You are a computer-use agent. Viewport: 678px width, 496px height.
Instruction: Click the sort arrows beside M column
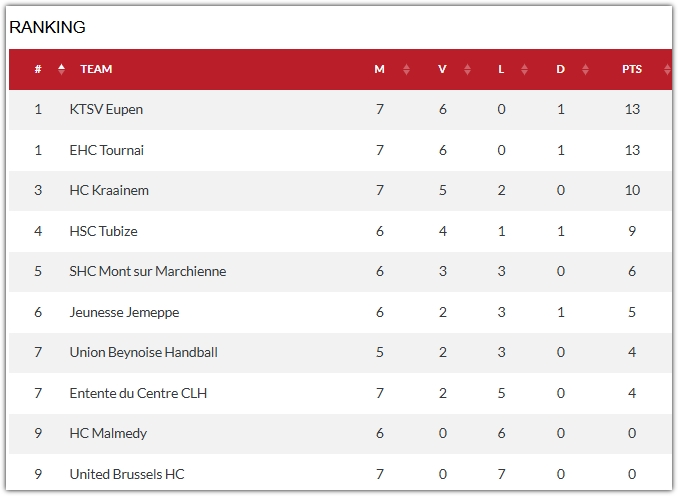[x=406, y=70]
